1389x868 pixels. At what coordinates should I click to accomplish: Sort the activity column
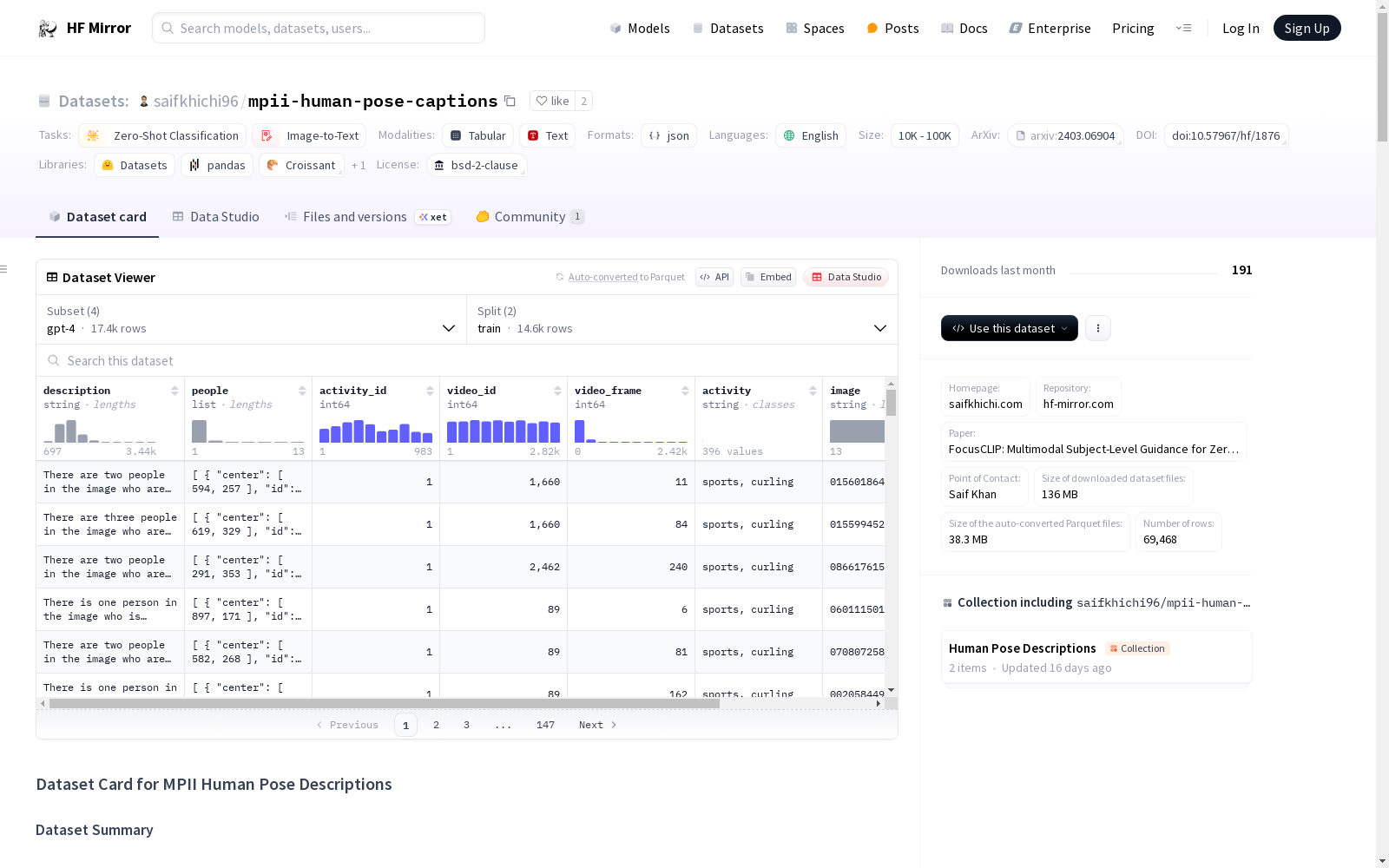(813, 391)
